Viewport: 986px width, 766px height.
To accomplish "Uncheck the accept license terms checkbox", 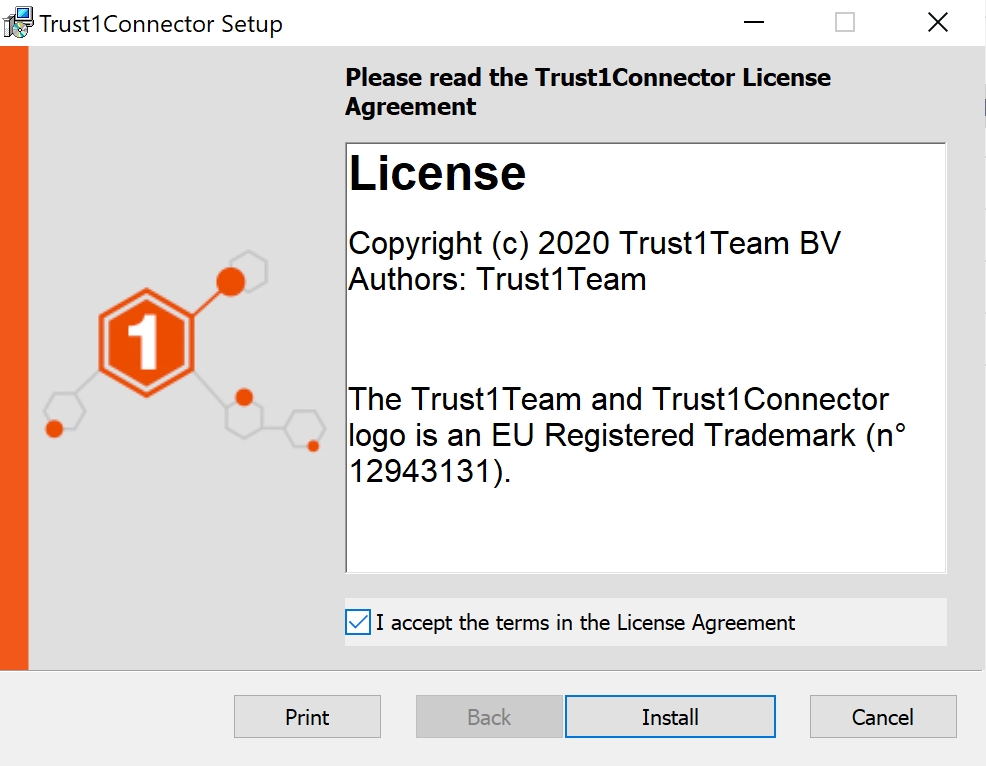I will coord(358,622).
